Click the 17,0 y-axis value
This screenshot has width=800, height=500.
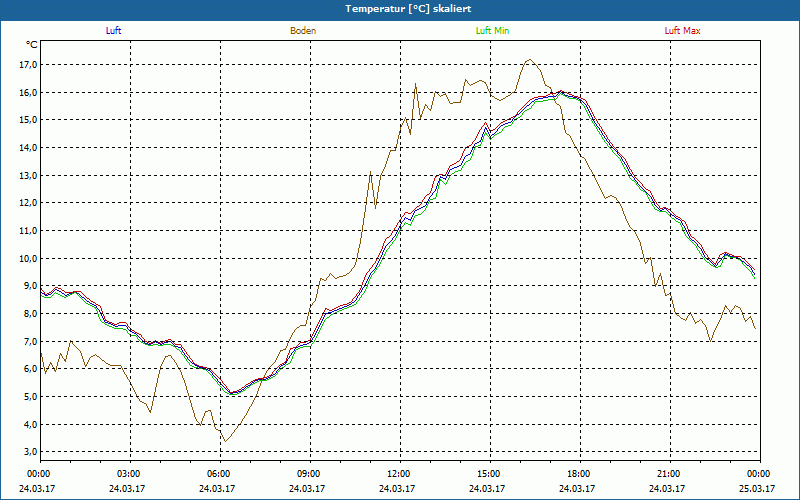29,65
